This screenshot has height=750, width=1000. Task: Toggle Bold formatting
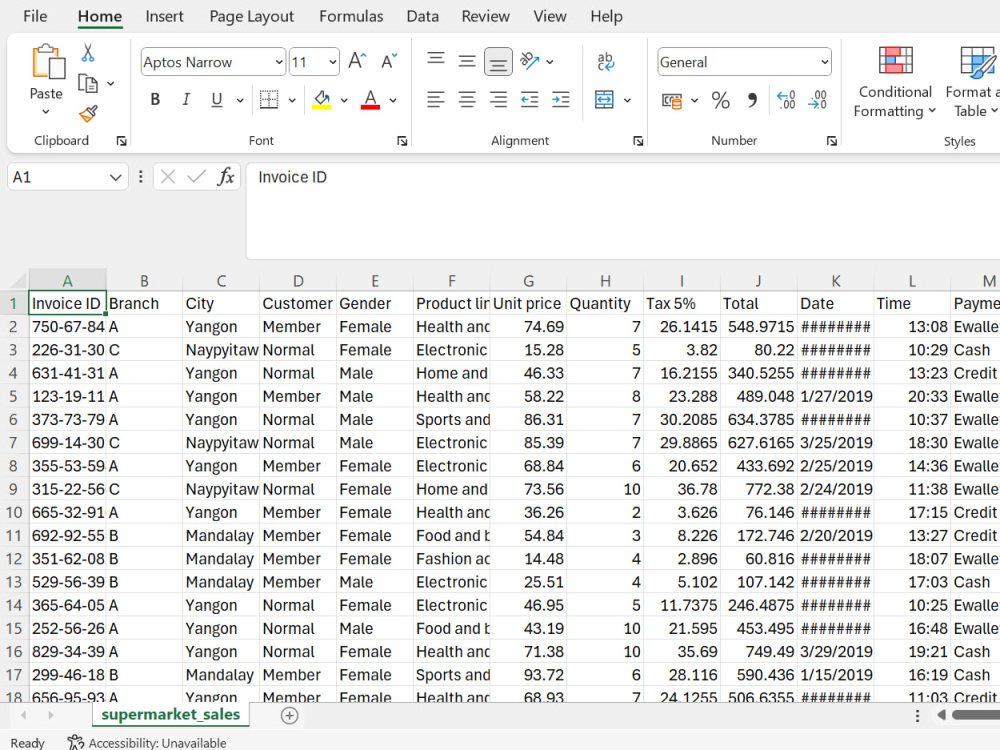coord(155,99)
